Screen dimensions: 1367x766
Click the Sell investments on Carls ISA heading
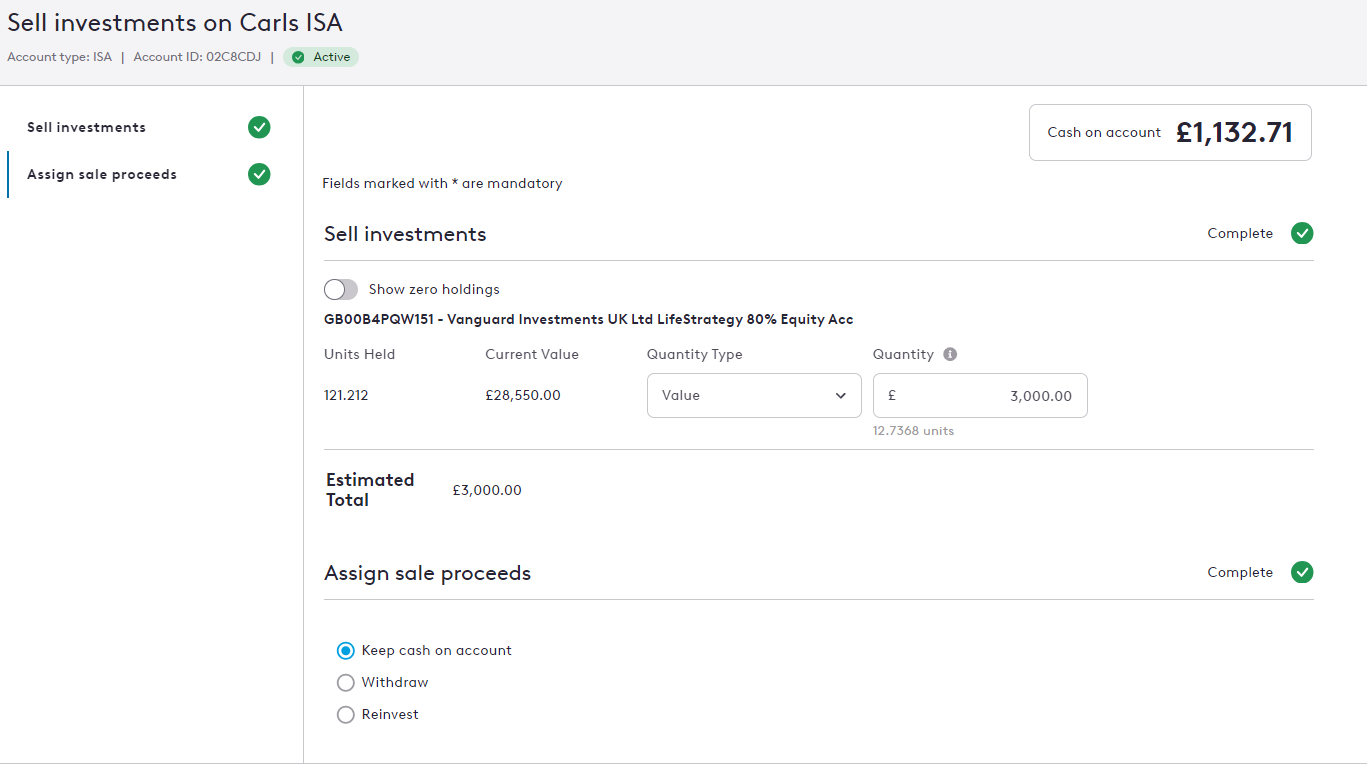click(x=175, y=22)
